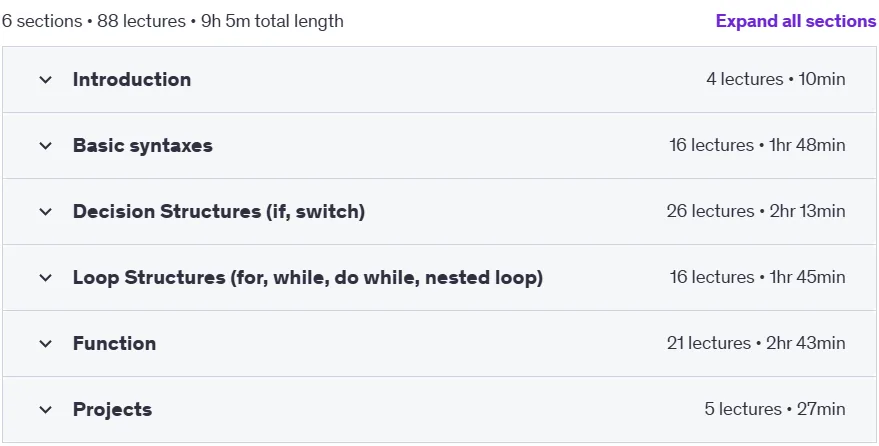Click Decision Structures (if, switch) heading
This screenshot has width=879, height=446.
click(x=219, y=212)
